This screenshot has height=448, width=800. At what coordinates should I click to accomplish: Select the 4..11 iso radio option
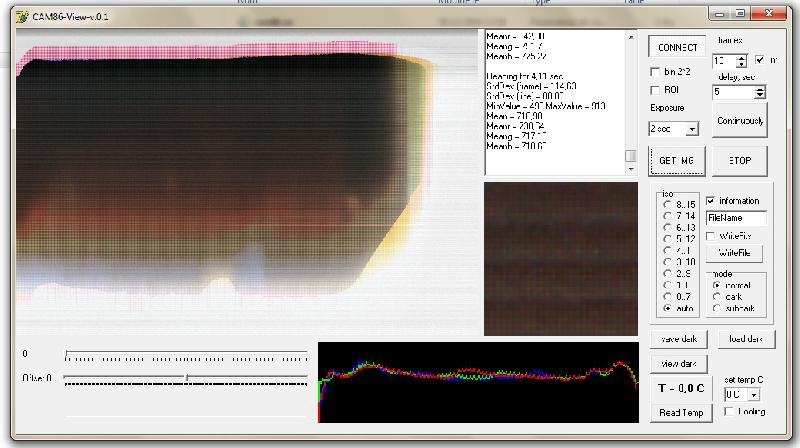(x=667, y=251)
